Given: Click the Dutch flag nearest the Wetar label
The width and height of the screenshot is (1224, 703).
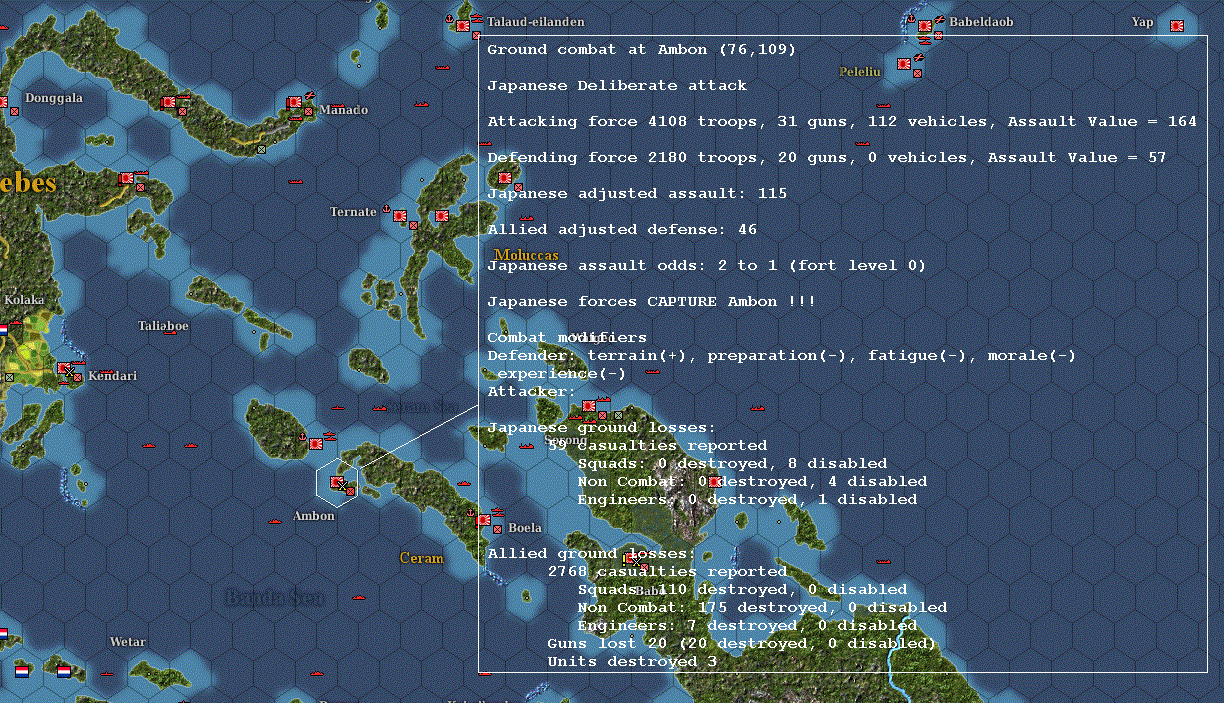Looking at the screenshot, I should point(64,672).
